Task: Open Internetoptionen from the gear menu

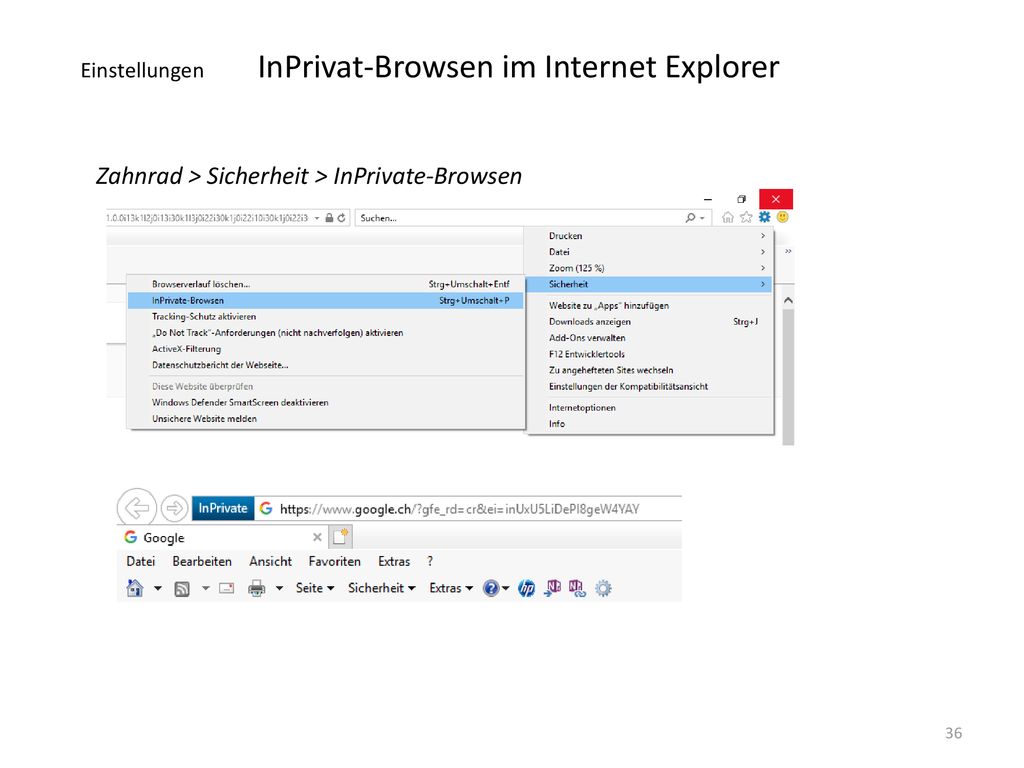Action: (x=650, y=408)
